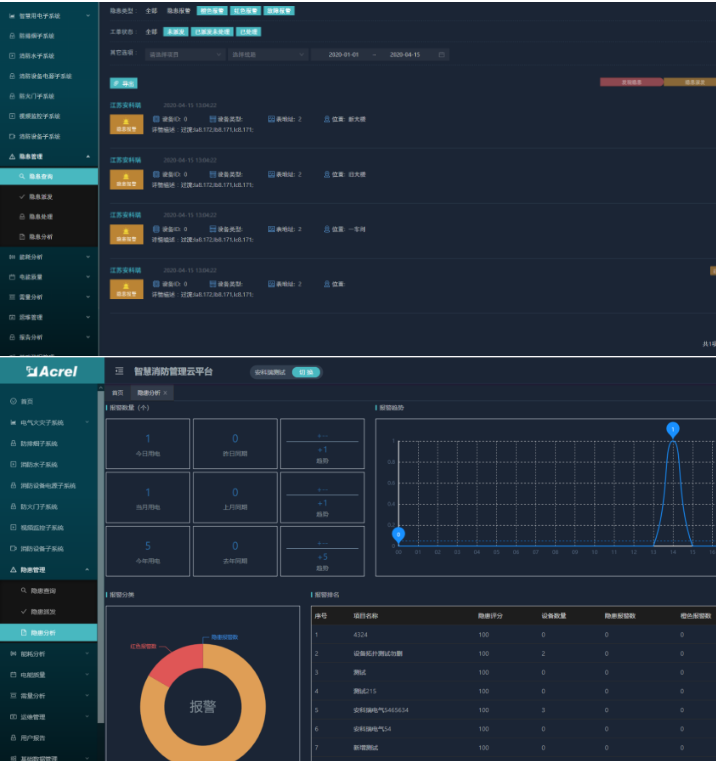Image resolution: width=716 pixels, height=761 pixels.
Task: Click the 切换 switch button
Action: (x=306, y=372)
